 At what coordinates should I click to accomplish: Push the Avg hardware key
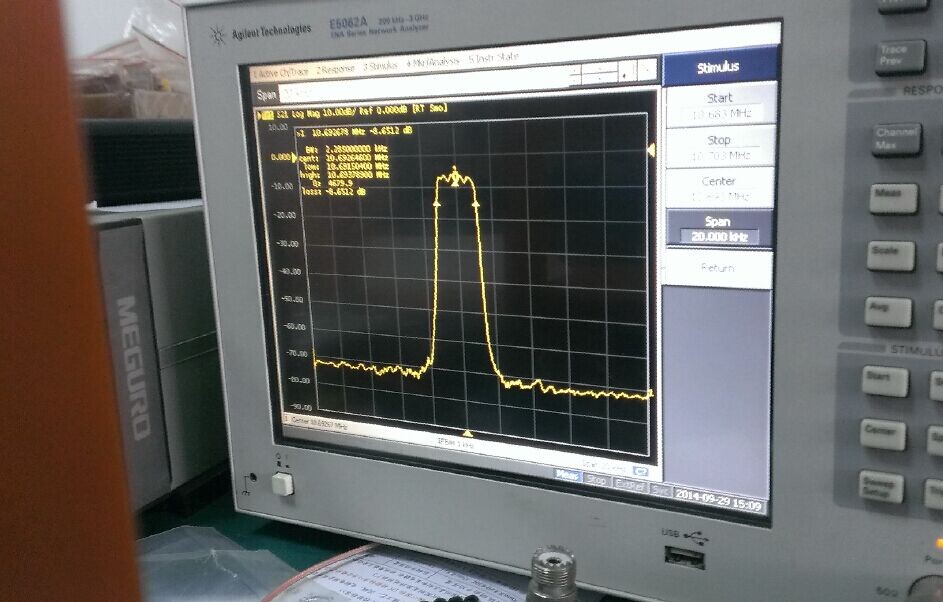[x=888, y=312]
